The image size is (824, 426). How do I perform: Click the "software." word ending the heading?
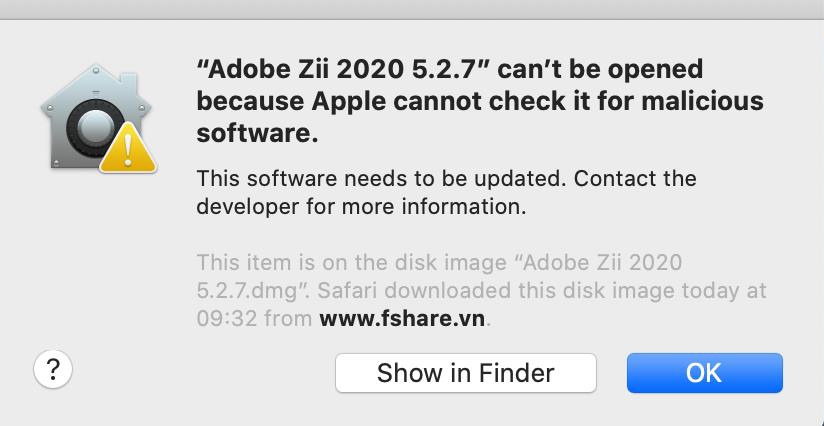point(257,132)
